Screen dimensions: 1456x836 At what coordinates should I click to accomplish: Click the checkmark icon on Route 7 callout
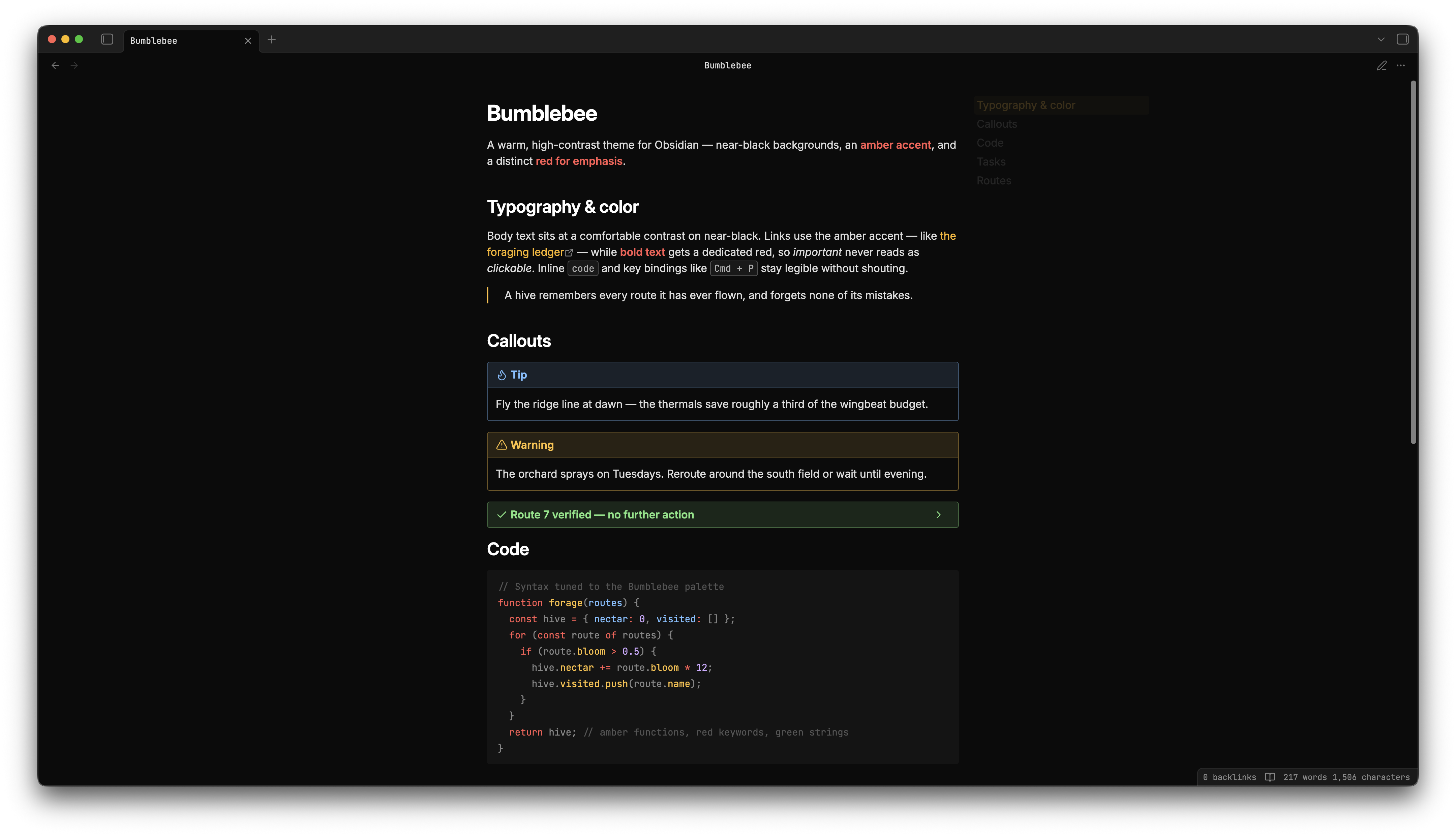501,515
